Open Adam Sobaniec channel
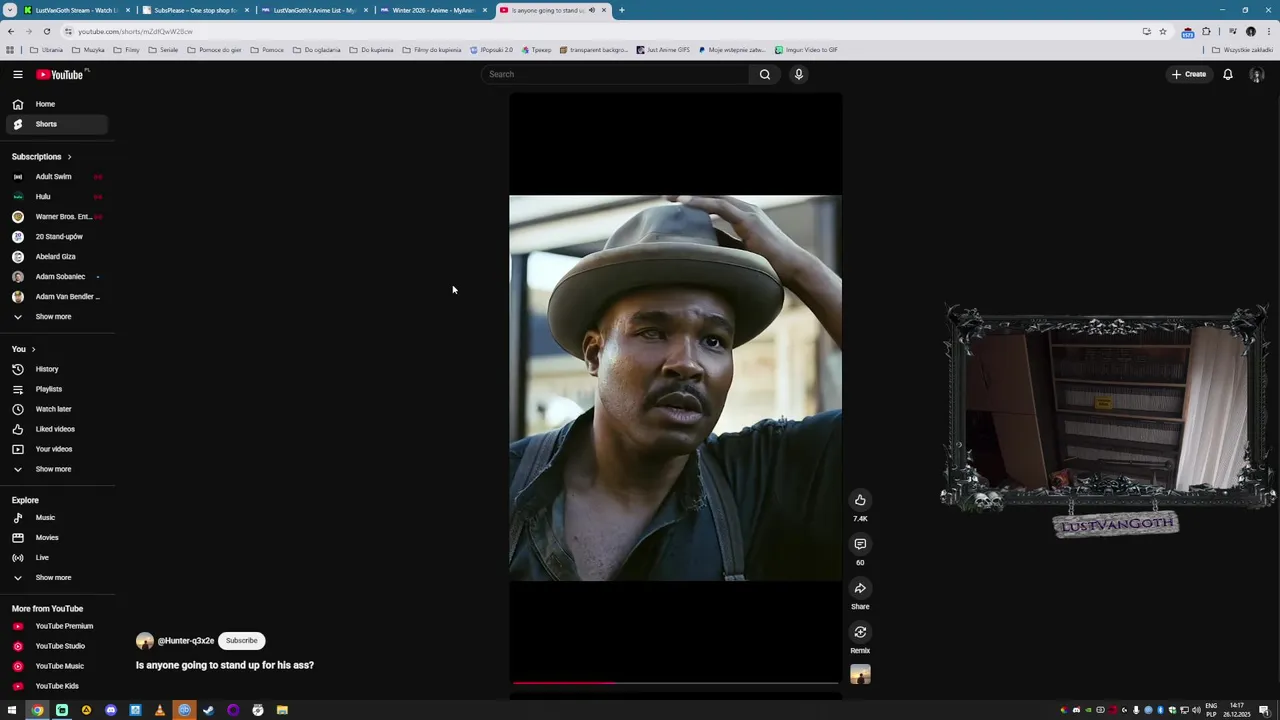 [57, 277]
